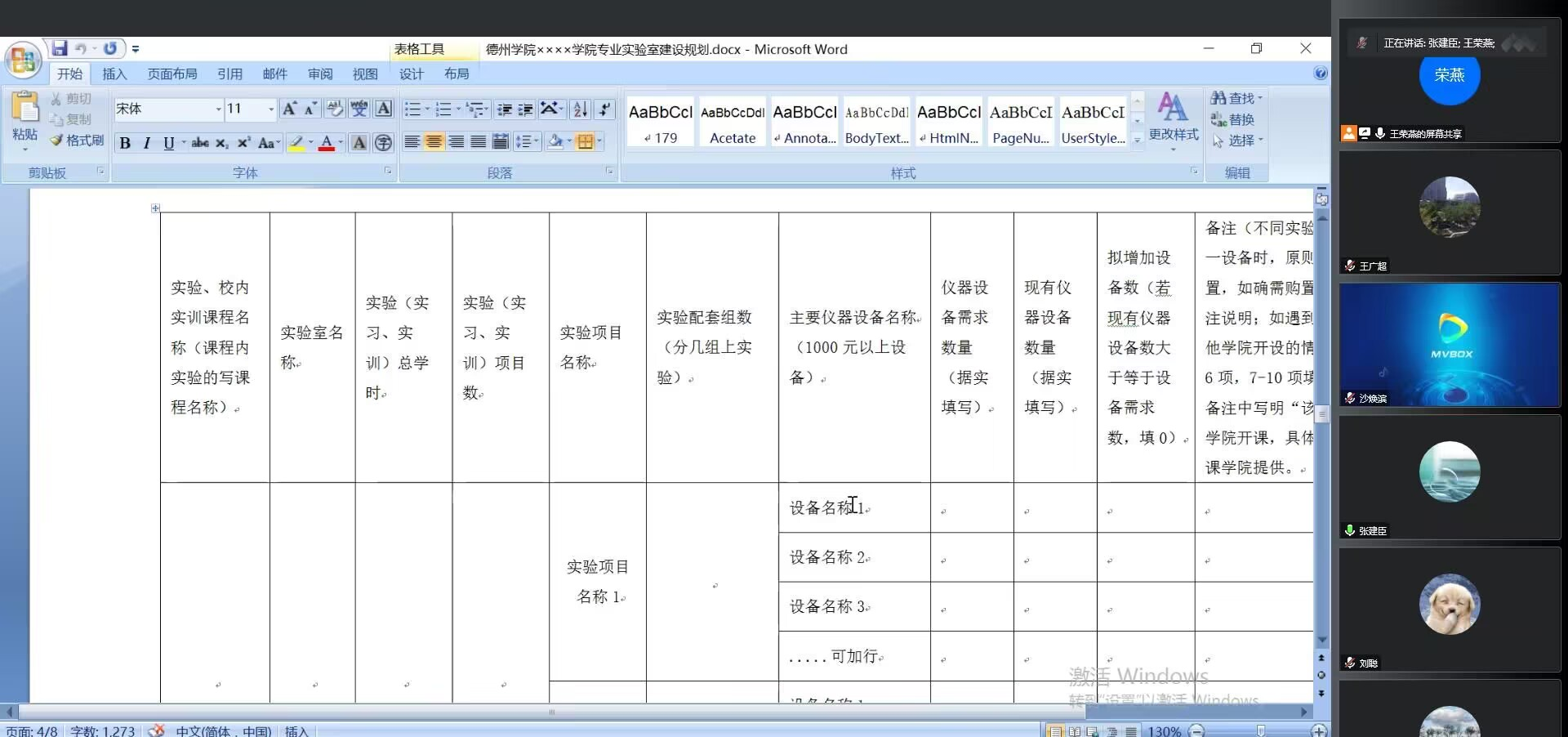Expand the styles gallery with its More arrow
The image size is (1568, 737).
pos(1137,140)
